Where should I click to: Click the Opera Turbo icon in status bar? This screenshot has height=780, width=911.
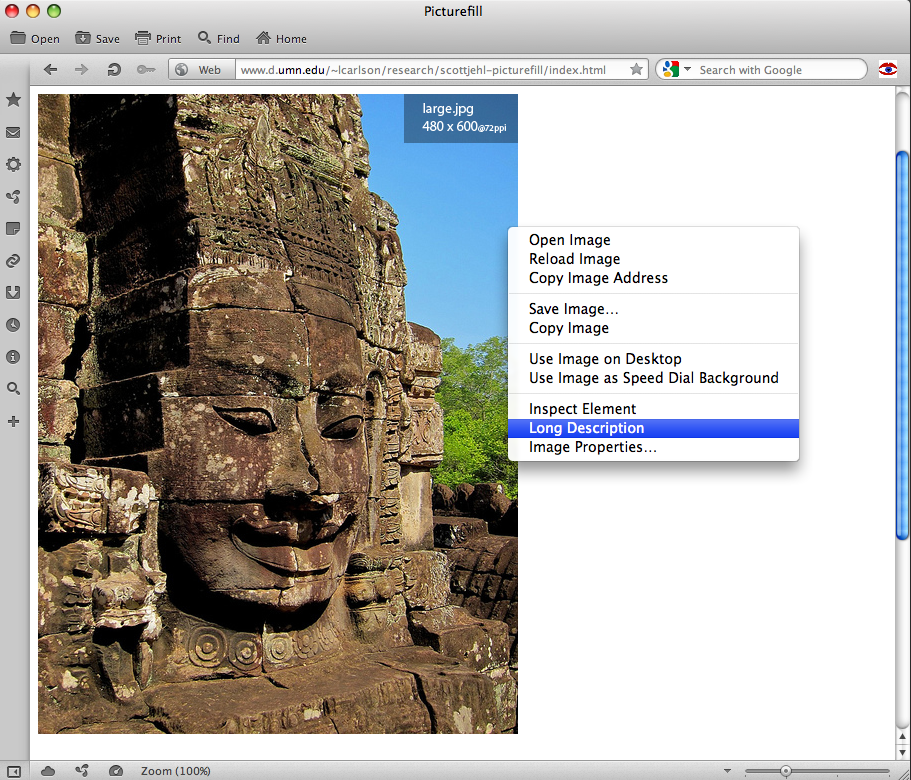tap(115, 771)
